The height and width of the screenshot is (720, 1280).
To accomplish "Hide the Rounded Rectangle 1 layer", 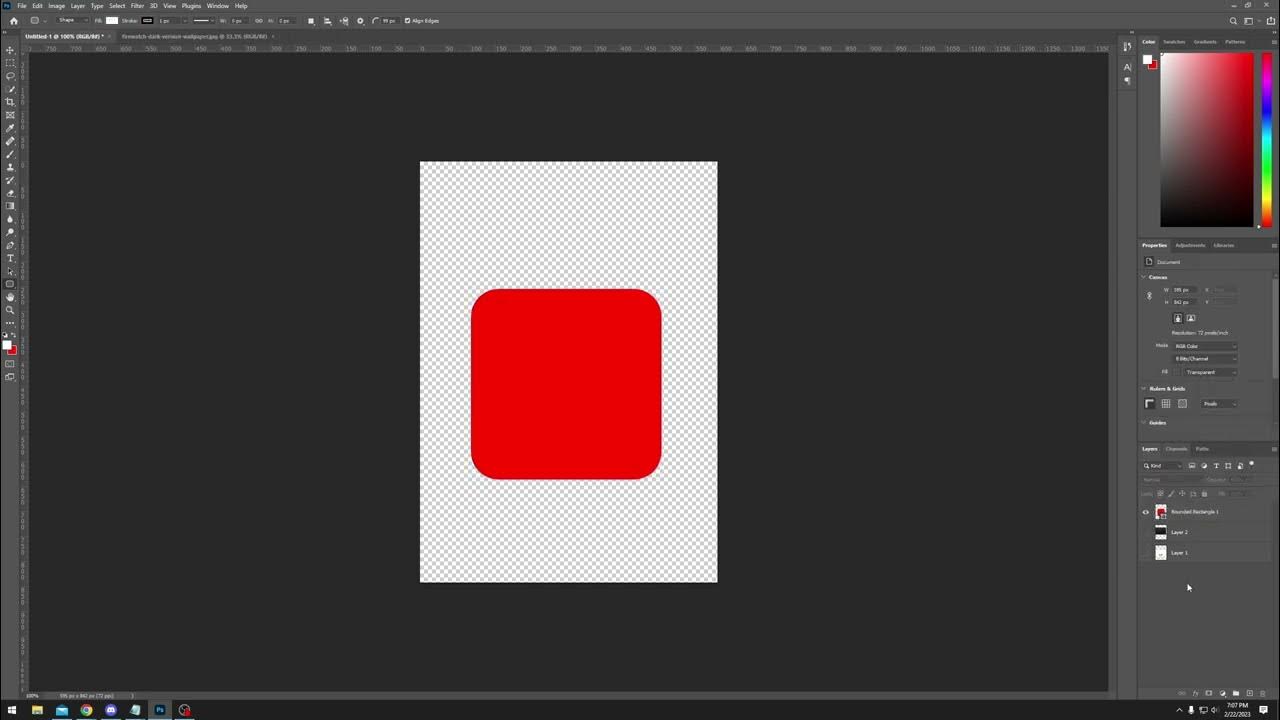I will [1146, 512].
